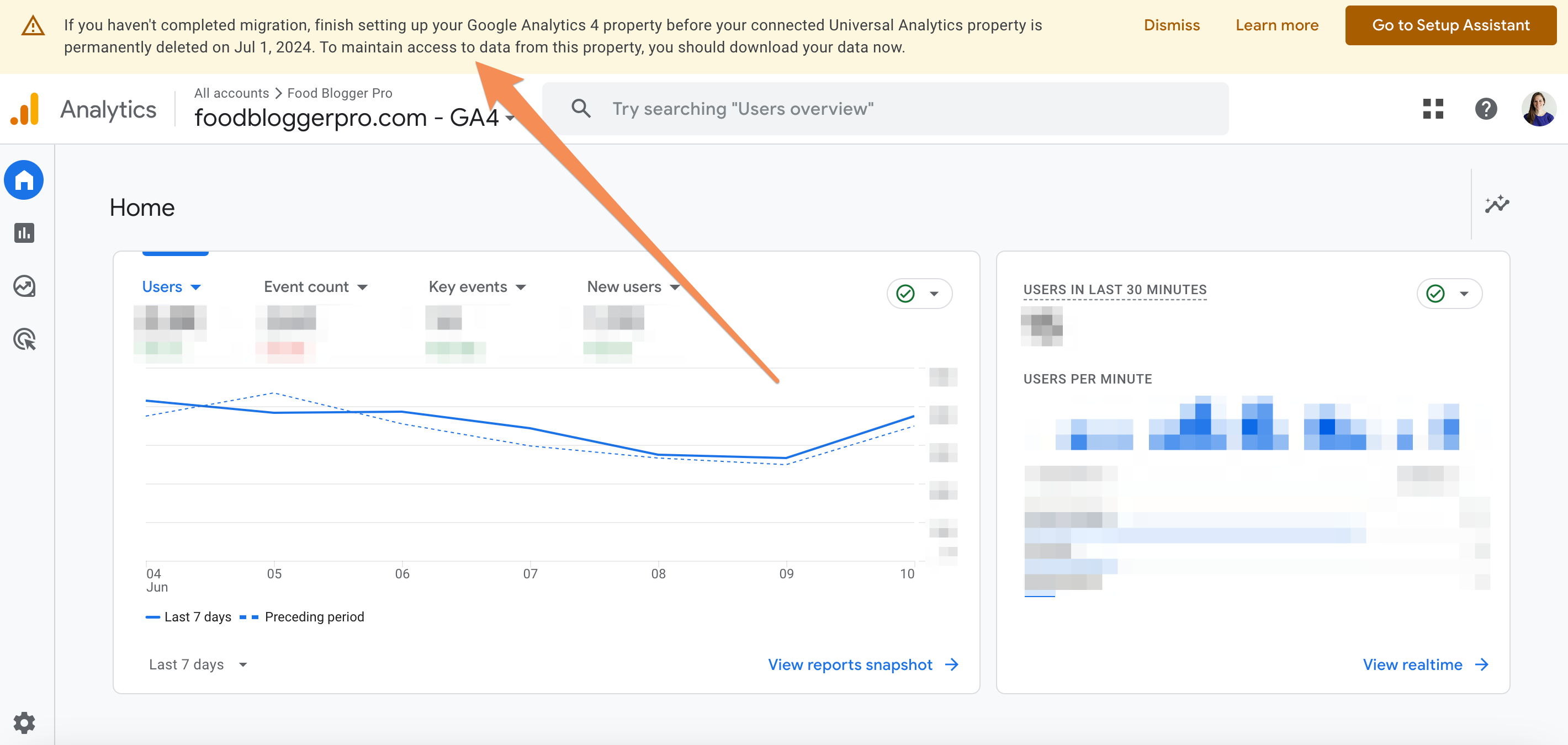Open the Last 7 days date range dropdown
Viewport: 1568px width, 745px height.
(x=198, y=665)
